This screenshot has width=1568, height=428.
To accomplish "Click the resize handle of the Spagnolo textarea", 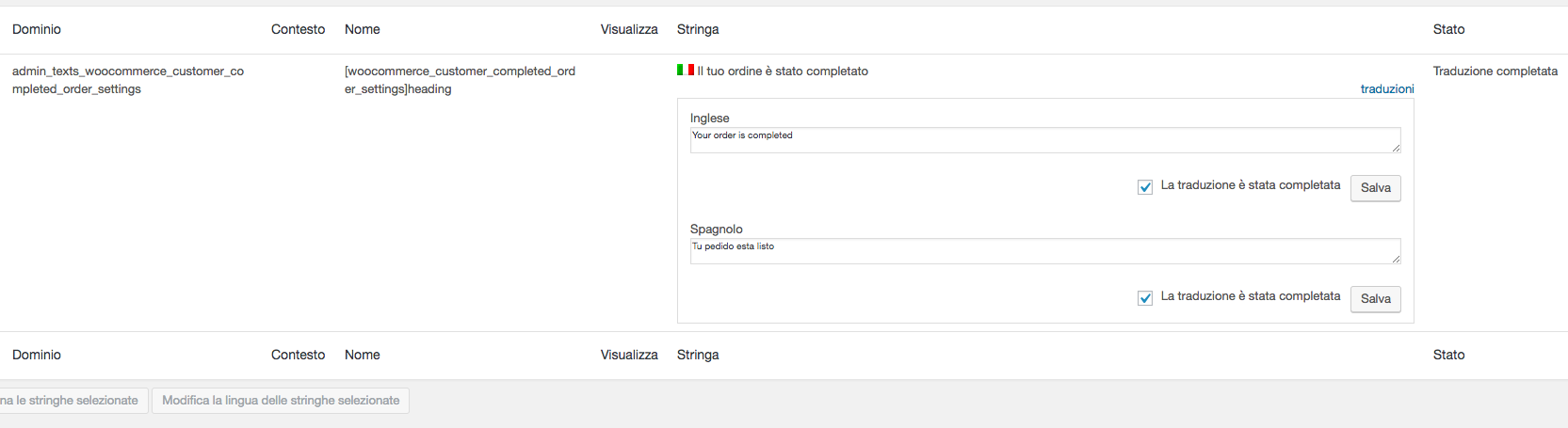I will pos(1396,259).
